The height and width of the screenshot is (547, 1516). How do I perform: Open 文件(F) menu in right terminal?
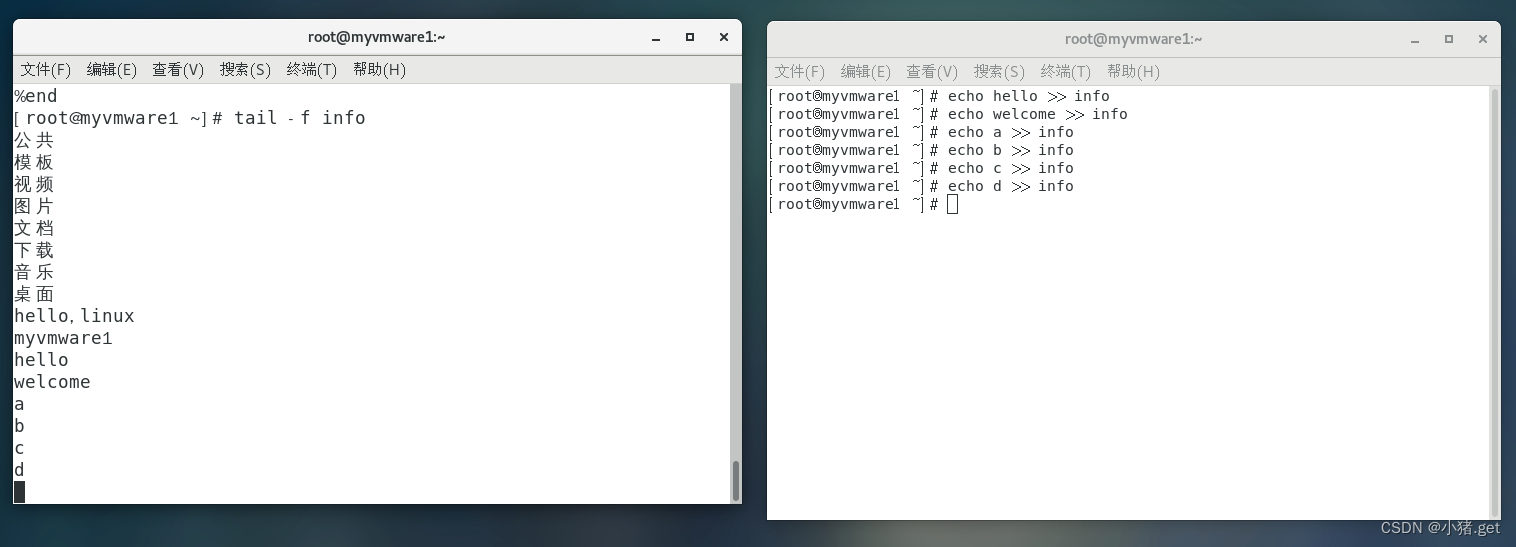800,71
